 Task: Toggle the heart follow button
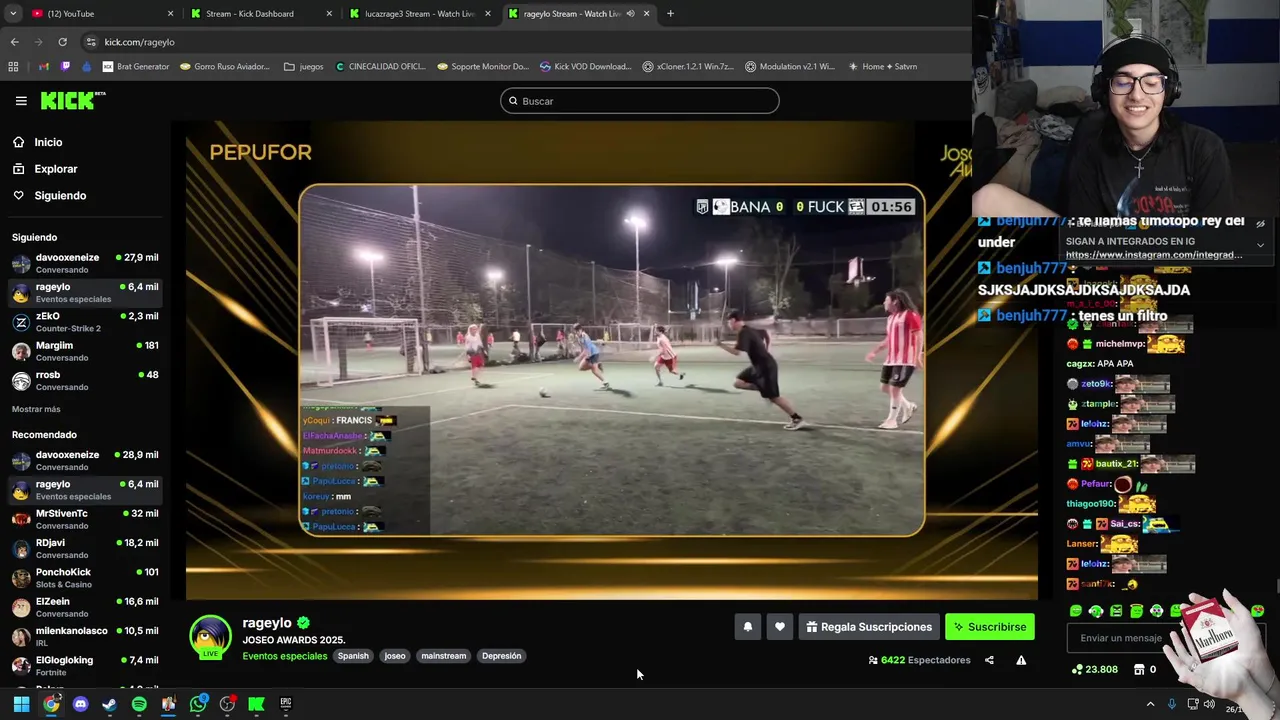[780, 627]
